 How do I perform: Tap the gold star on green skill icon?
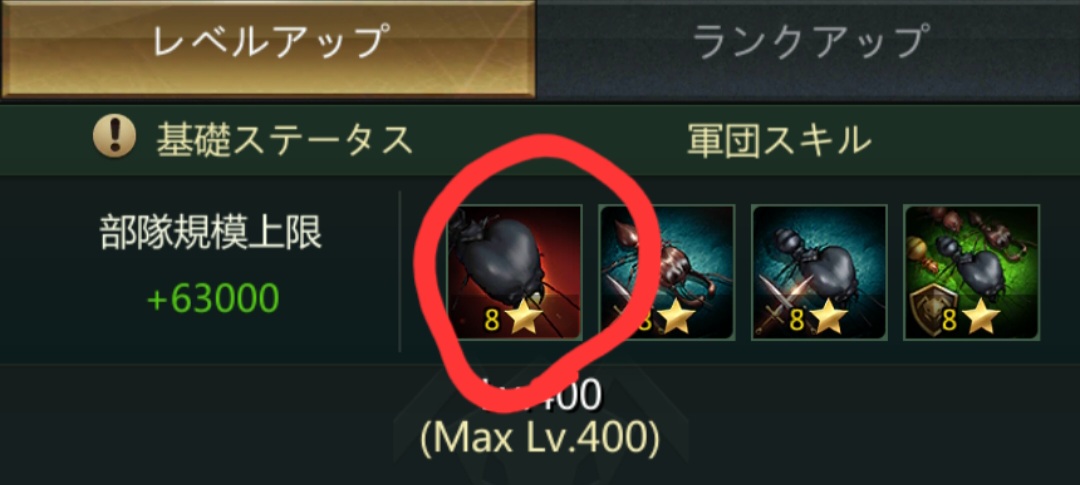(981, 319)
